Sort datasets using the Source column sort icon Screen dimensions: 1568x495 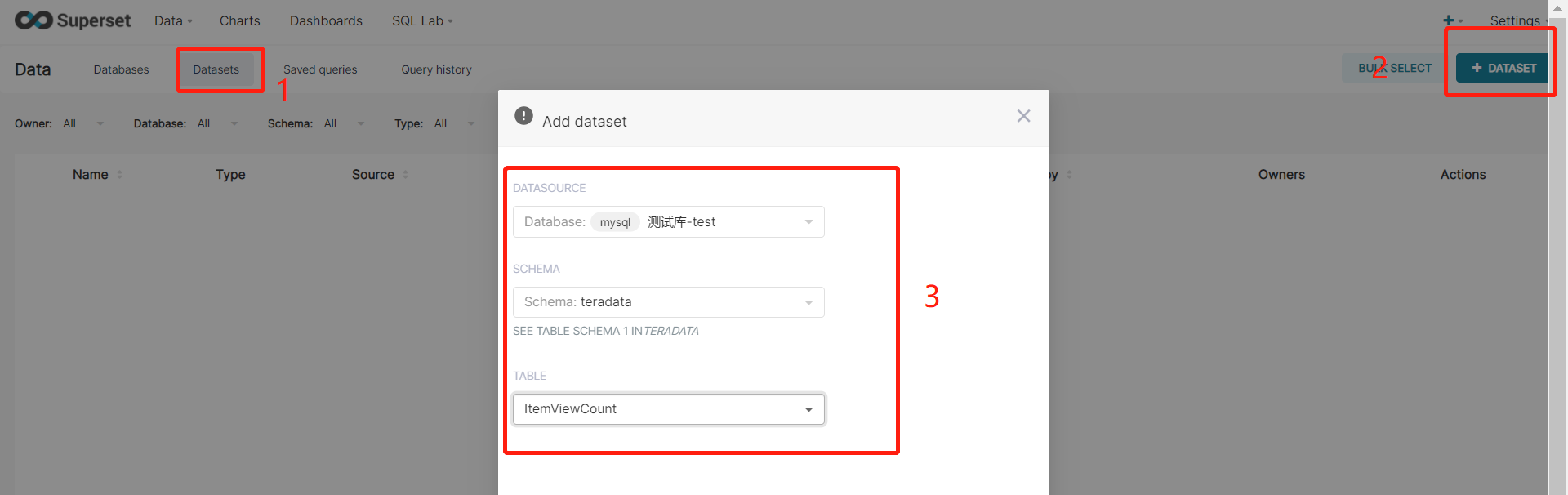404,174
